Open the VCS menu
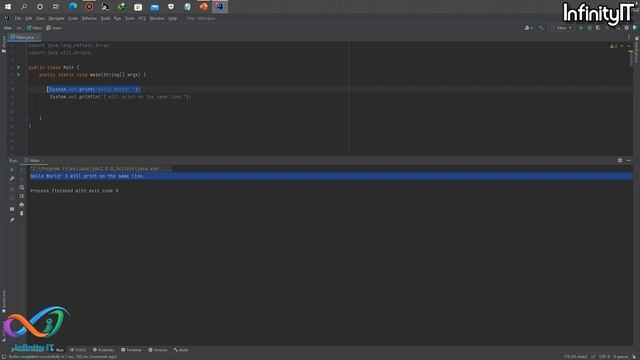Screen dimensions: 640x360 click(142, 18)
